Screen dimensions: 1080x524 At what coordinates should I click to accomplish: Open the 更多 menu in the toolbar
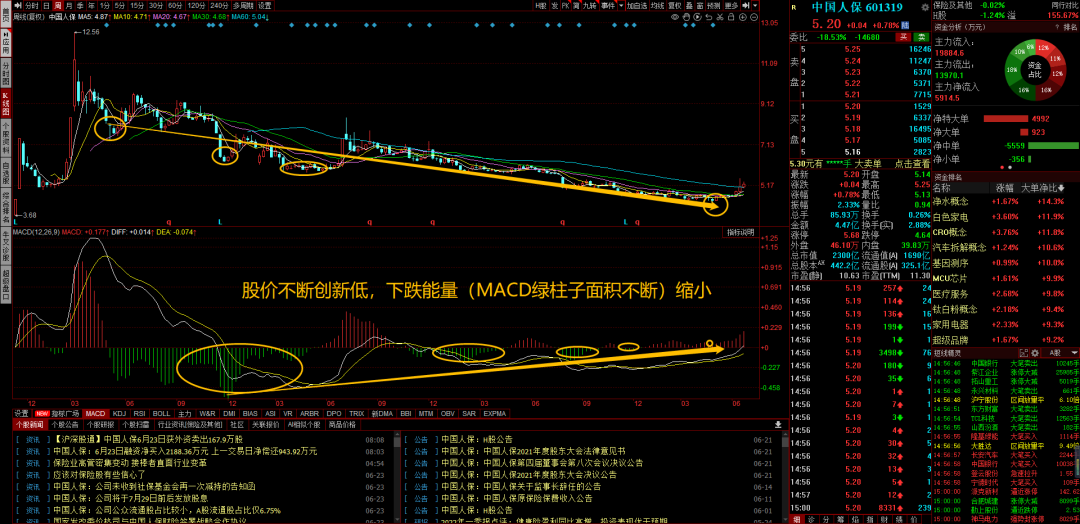point(731,6)
